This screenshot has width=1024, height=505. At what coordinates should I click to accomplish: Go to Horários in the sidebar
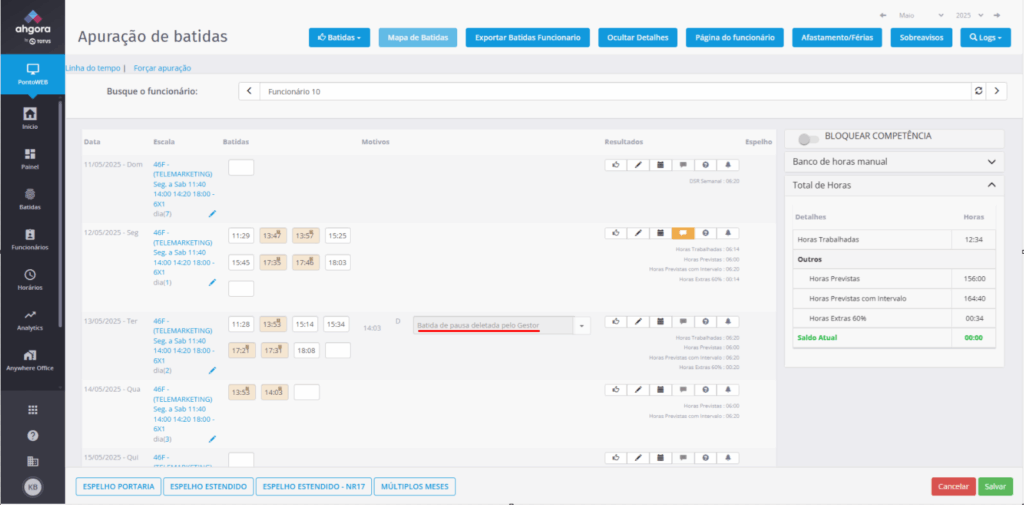pyautogui.click(x=30, y=279)
